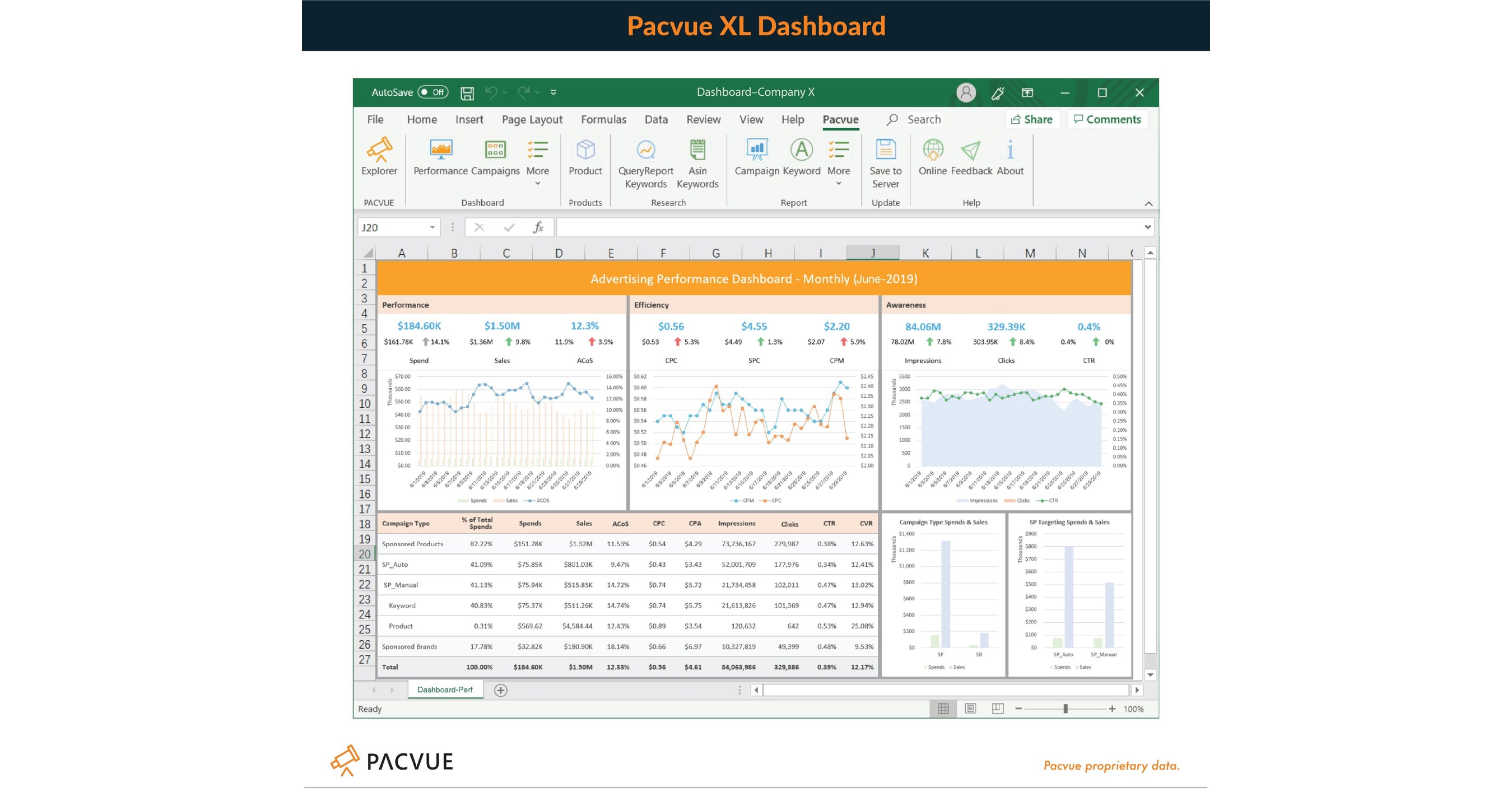Open the Formulas menu
The height and width of the screenshot is (792, 1512).
pyautogui.click(x=603, y=119)
